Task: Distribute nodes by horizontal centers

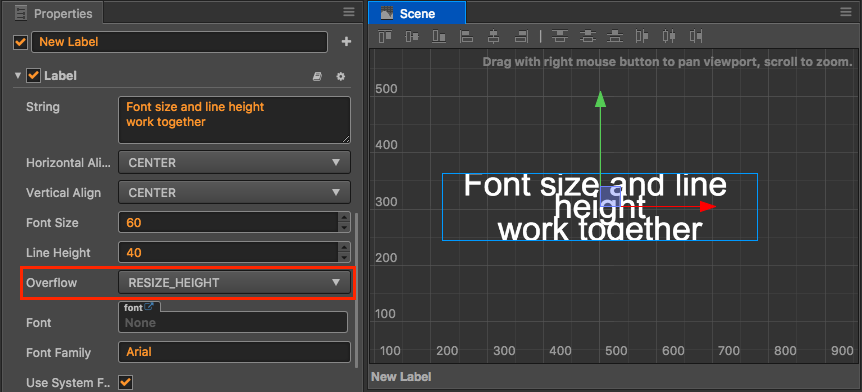Action: [x=668, y=36]
